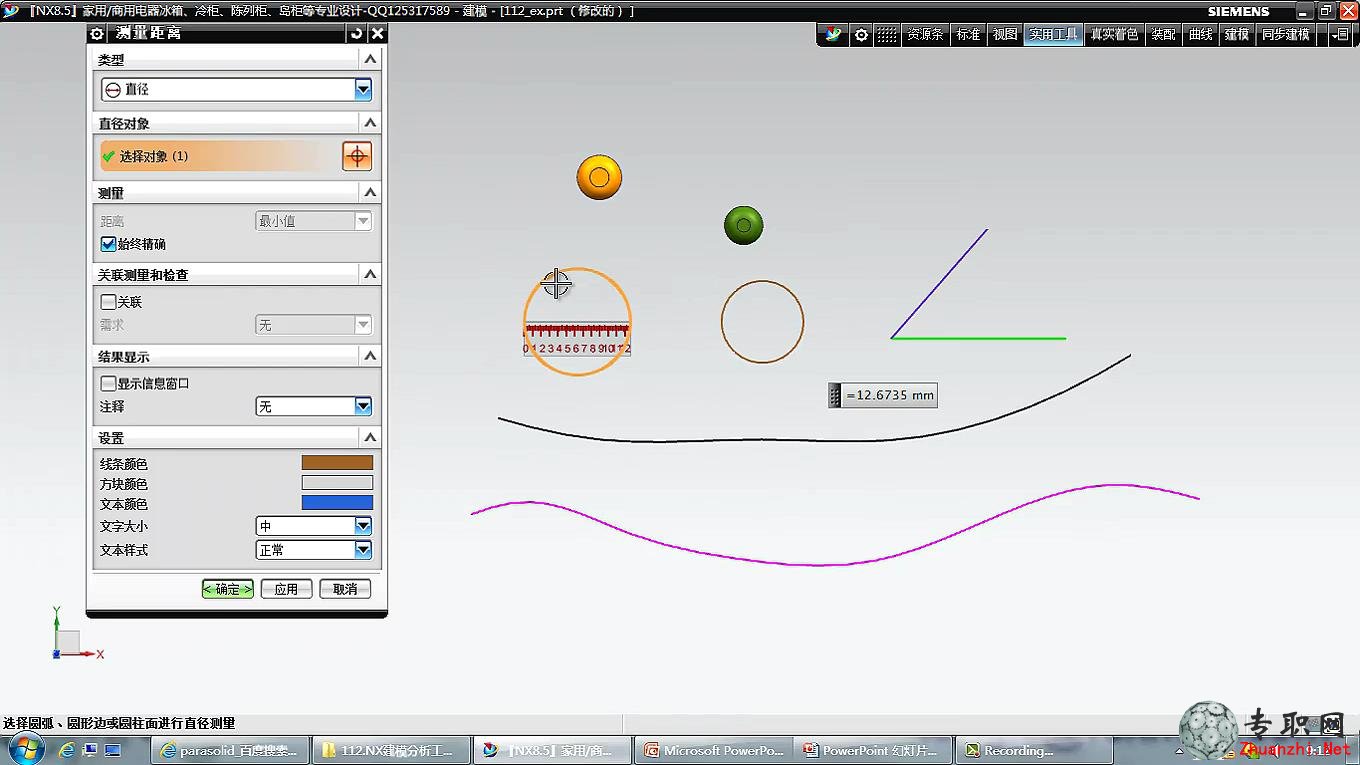This screenshot has height=765, width=1360.
Task: Collapse the diameter object section
Action: 370,123
